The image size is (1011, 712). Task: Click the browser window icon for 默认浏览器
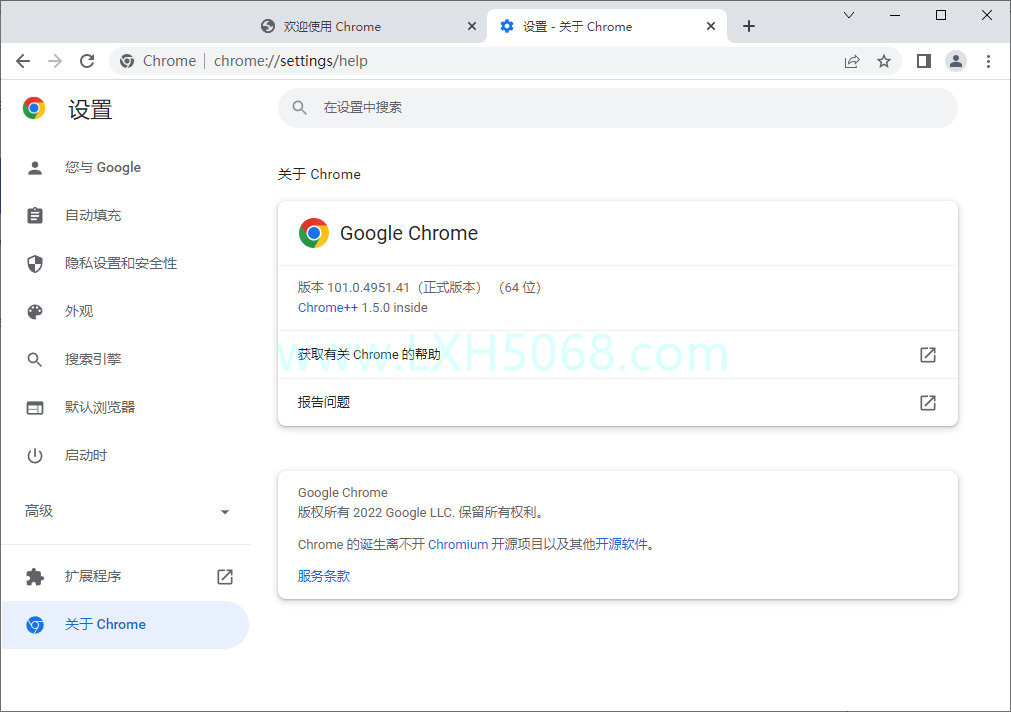tap(35, 408)
